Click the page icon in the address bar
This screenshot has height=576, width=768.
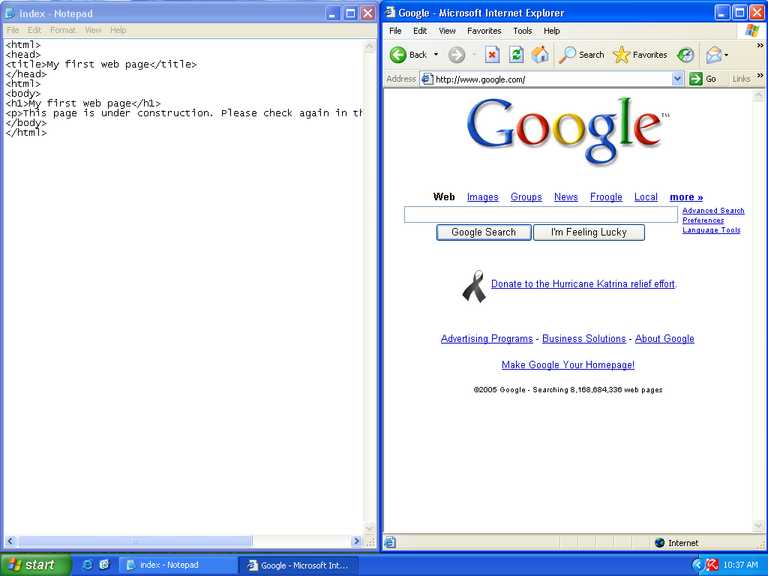[x=427, y=79]
